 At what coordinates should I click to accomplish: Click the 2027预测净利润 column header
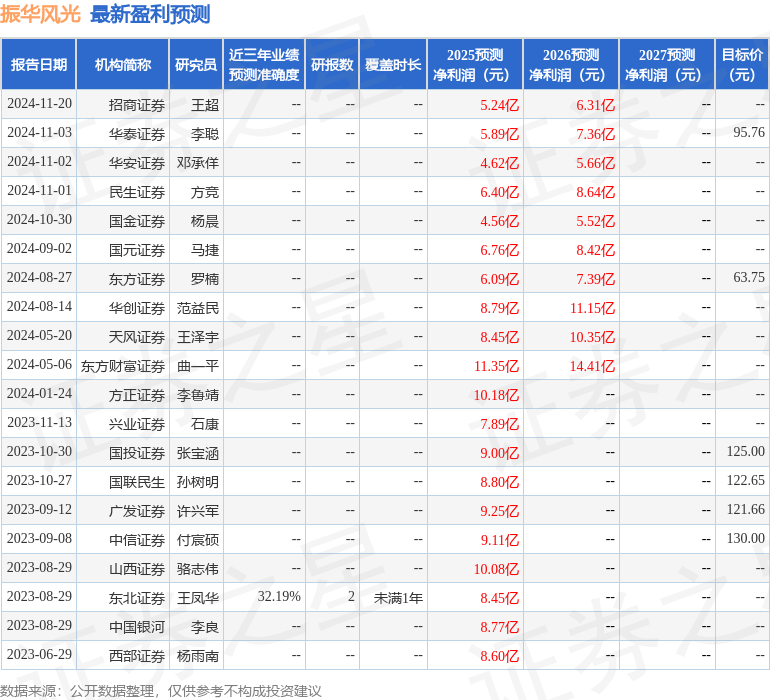tap(667, 64)
